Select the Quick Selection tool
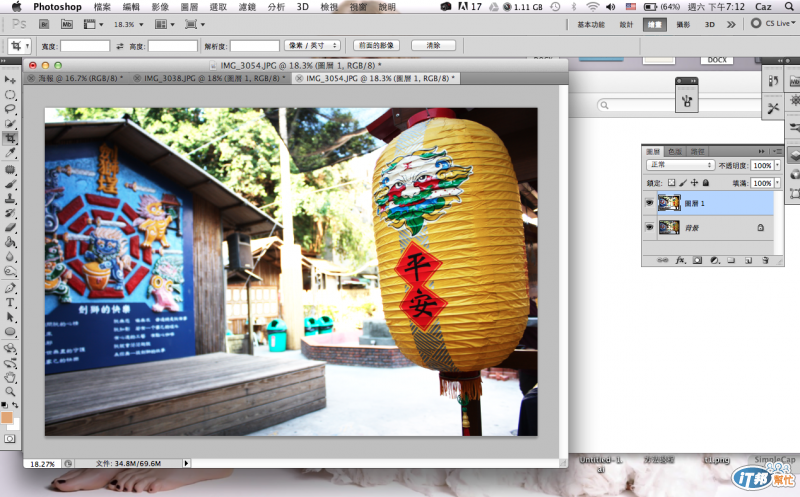Viewport: 800px width, 497px height. (10, 123)
